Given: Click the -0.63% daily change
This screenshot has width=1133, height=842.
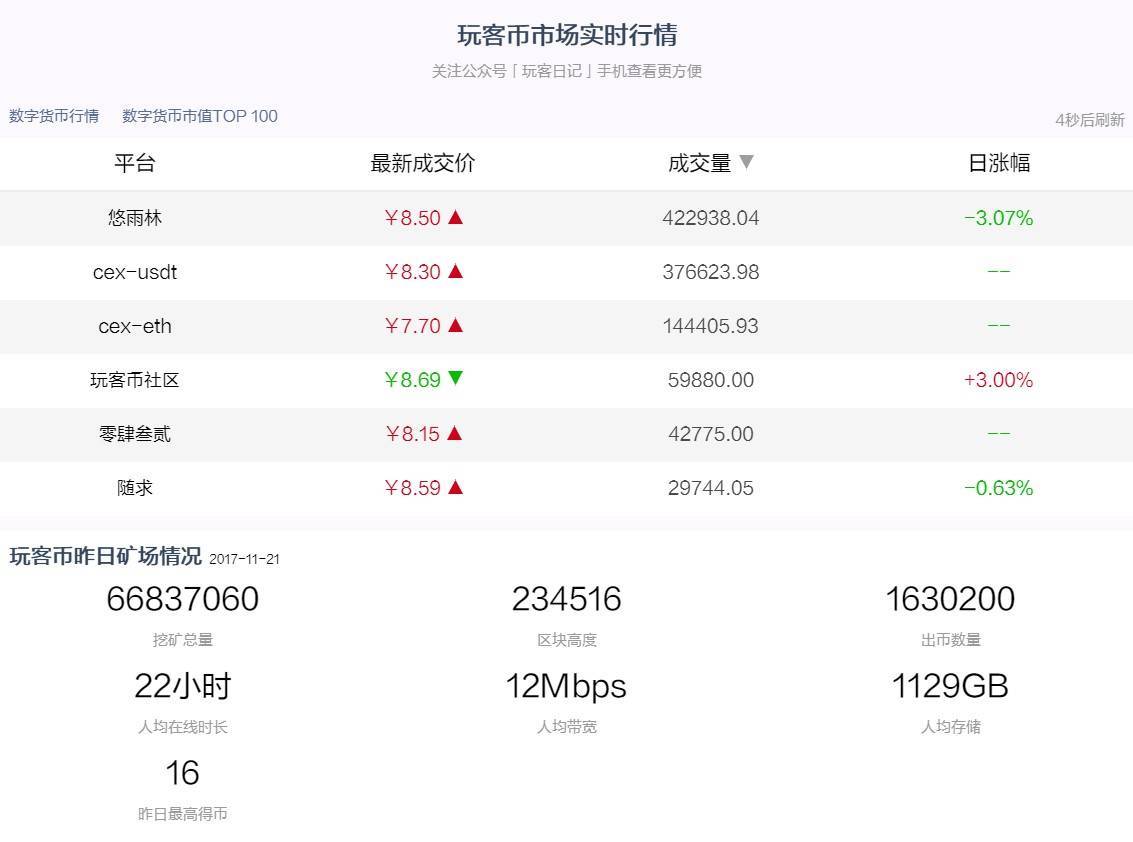Looking at the screenshot, I should tap(999, 488).
